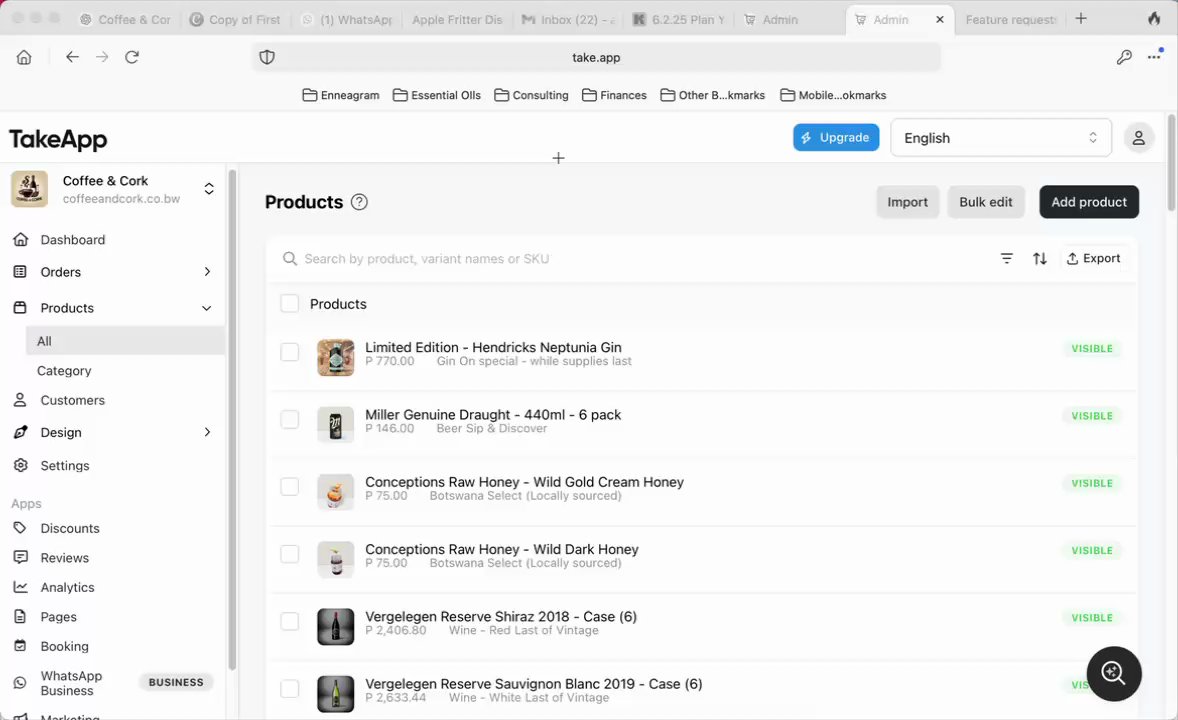
Task: Open the Enneagram bookmarks folder
Action: (340, 95)
